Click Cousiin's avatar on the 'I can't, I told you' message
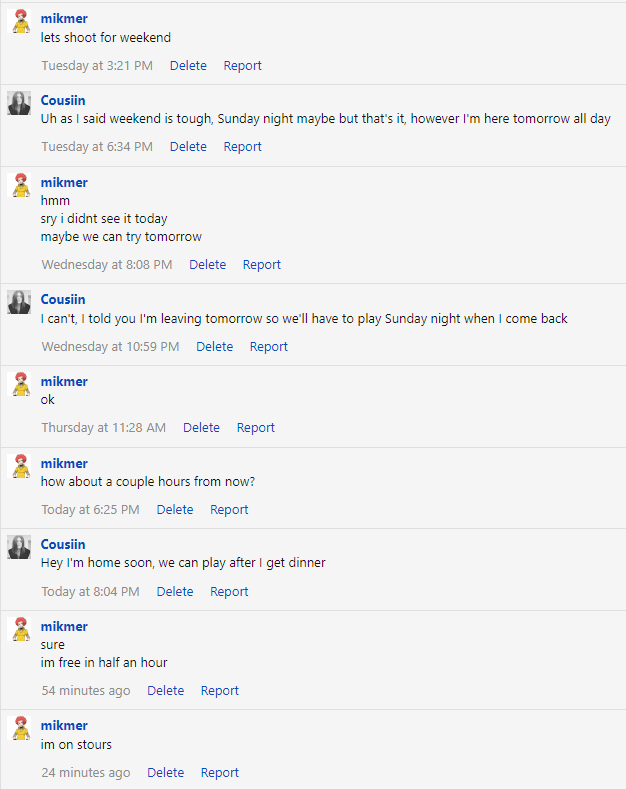The image size is (626, 789). (x=19, y=302)
